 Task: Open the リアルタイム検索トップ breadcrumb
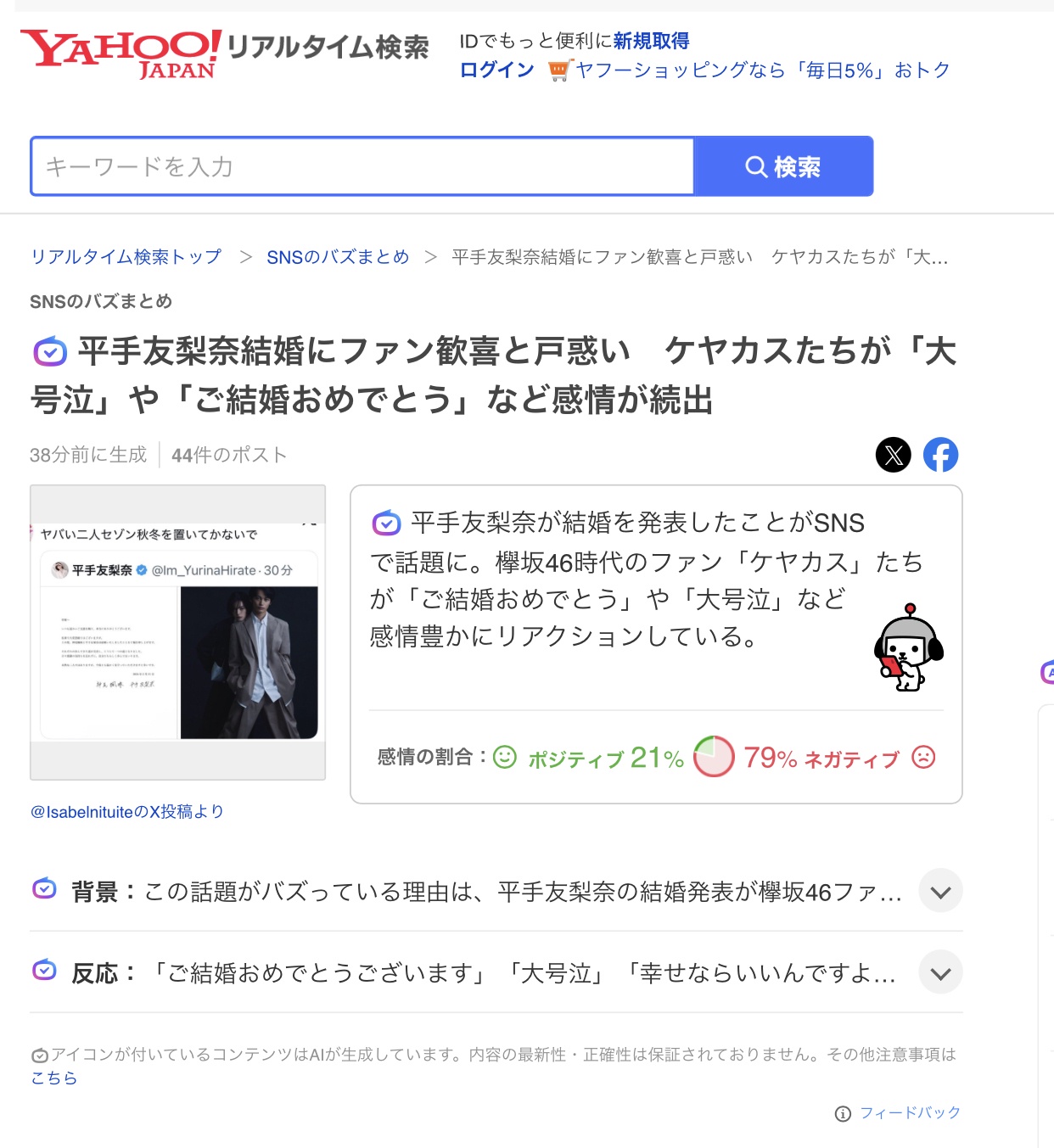coord(126,256)
